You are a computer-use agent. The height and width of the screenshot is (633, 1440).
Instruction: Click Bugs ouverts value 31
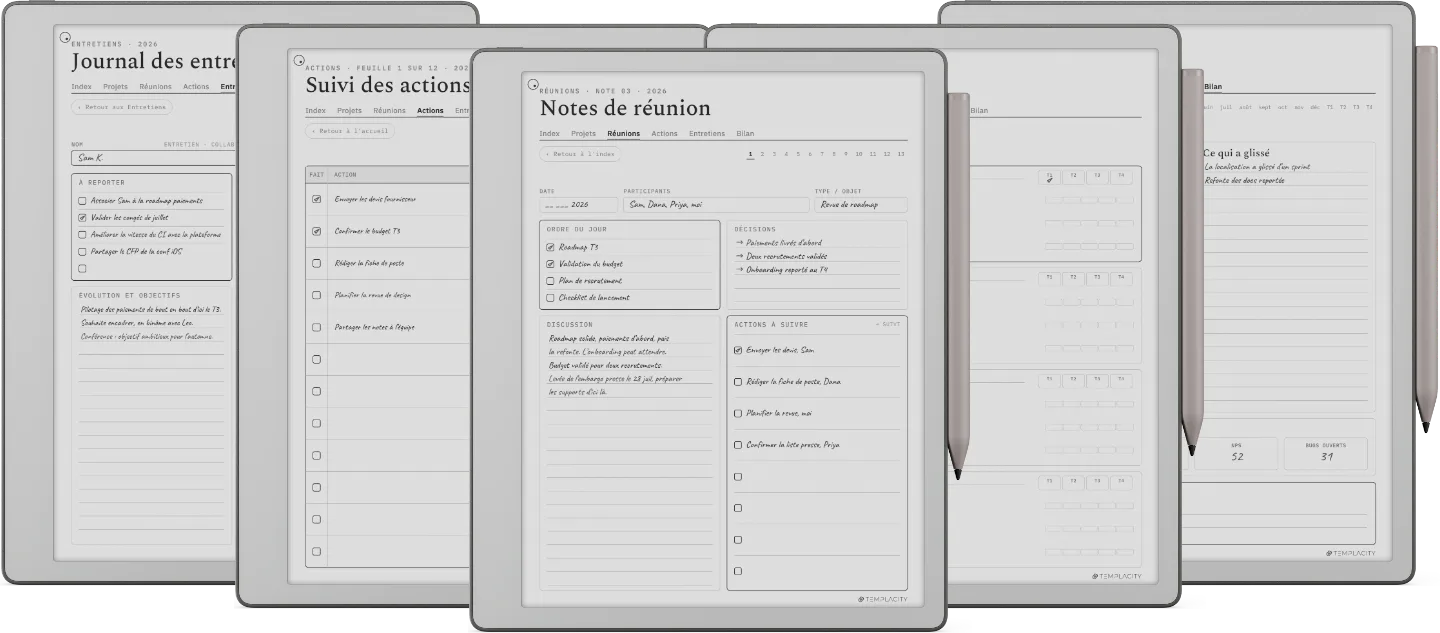(1326, 457)
